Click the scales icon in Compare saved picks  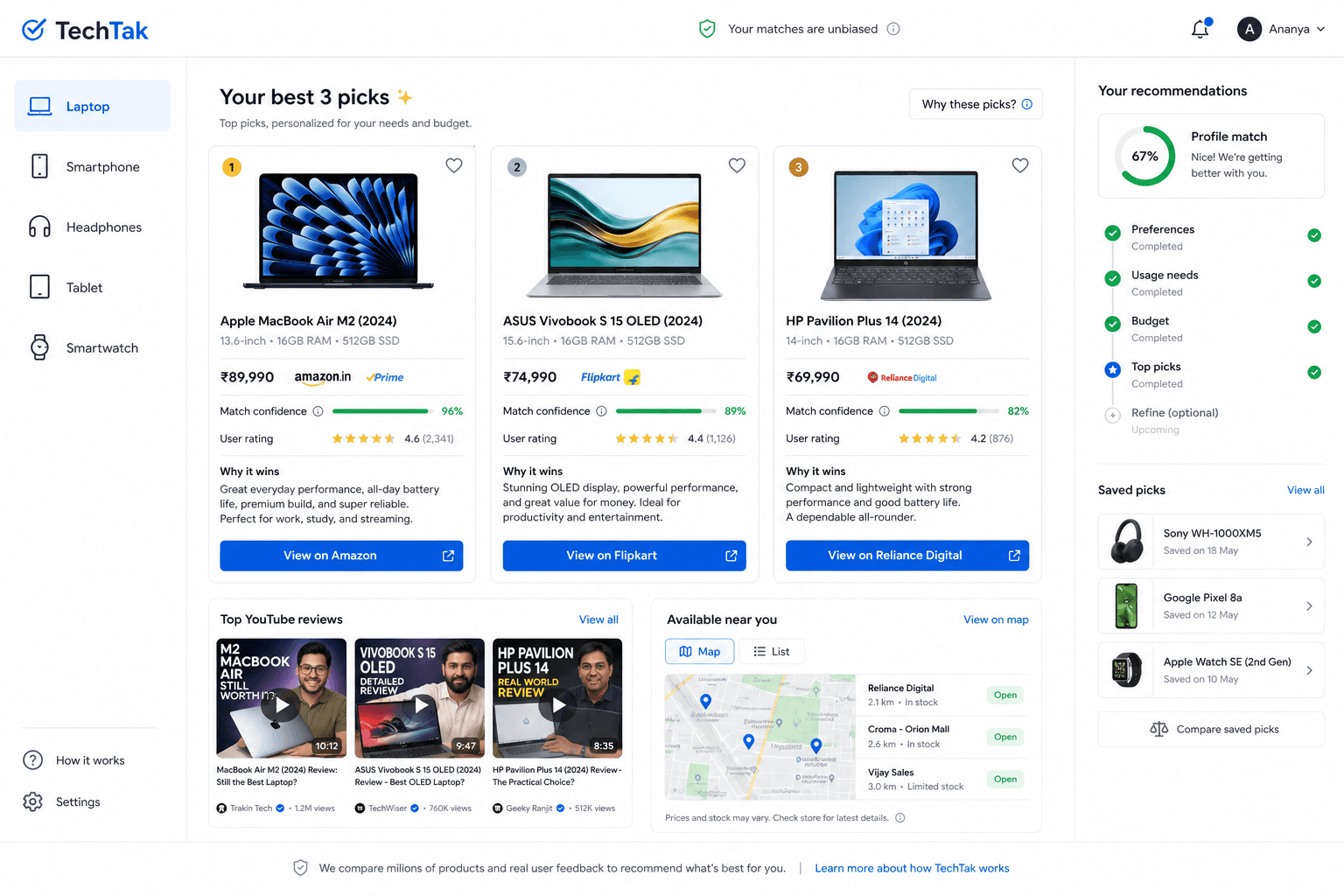[1159, 729]
